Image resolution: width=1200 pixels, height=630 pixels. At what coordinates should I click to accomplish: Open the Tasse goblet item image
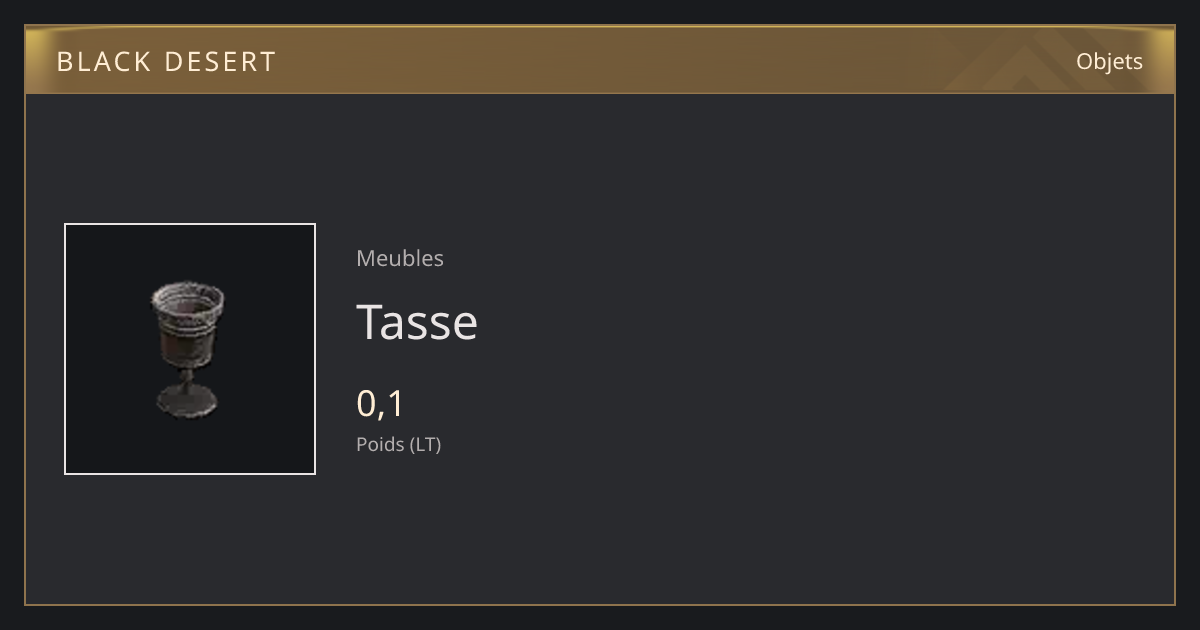(190, 349)
